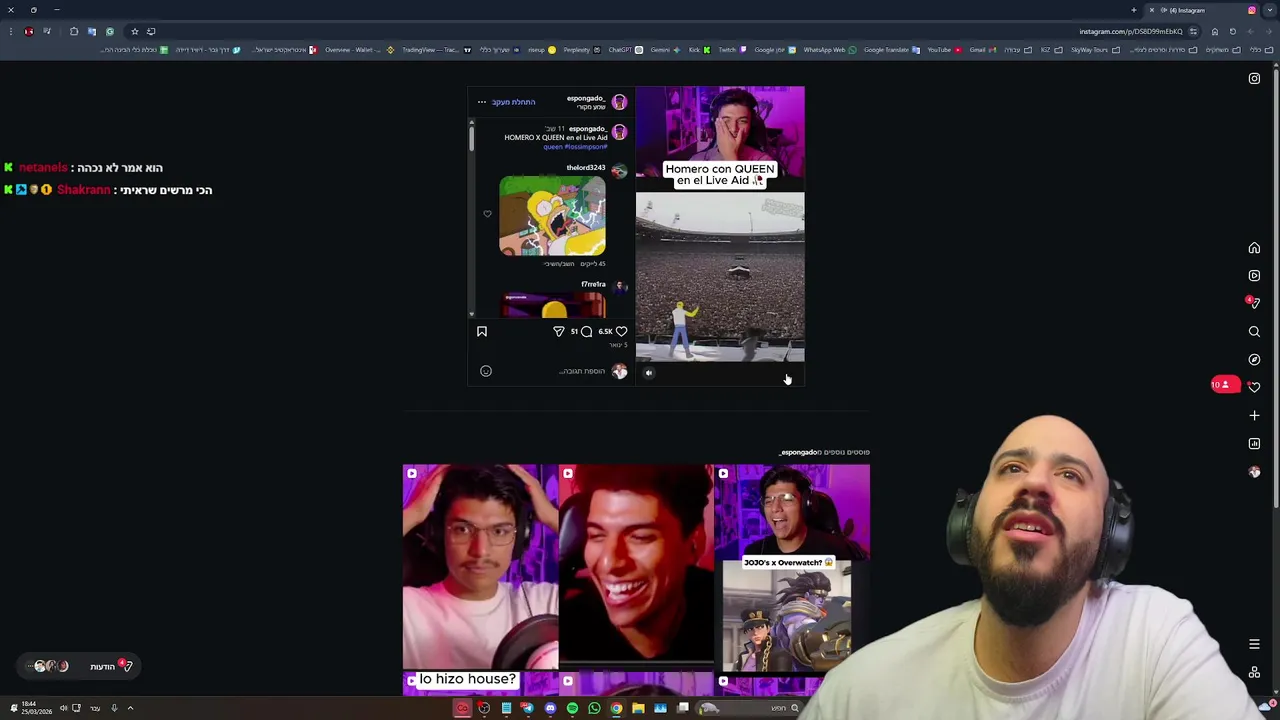Open the browser home icon in the toolbar
This screenshot has height=720, width=1280.
click(x=1215, y=31)
